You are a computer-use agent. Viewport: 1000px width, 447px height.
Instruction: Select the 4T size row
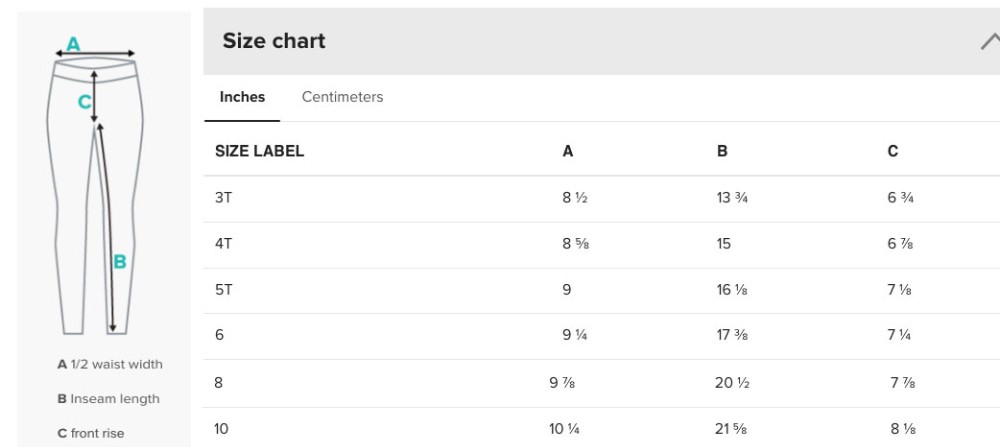point(601,245)
